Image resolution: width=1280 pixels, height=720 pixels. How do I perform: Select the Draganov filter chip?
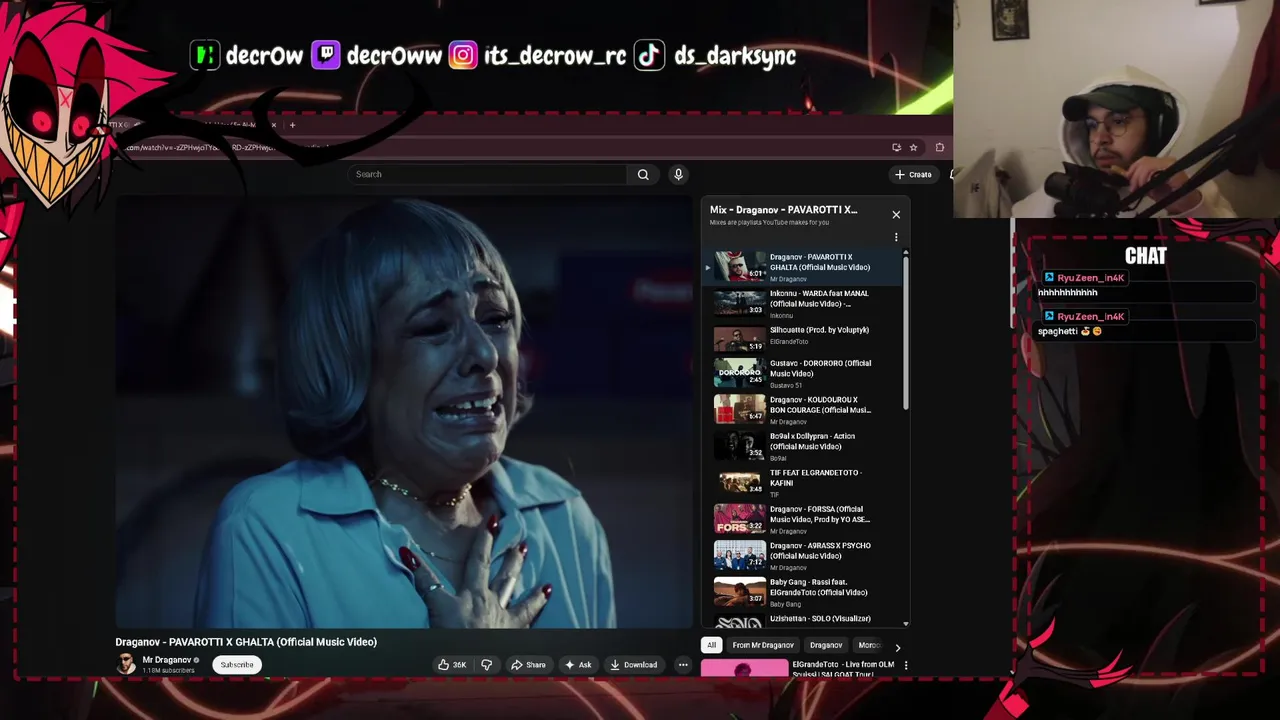pos(826,645)
